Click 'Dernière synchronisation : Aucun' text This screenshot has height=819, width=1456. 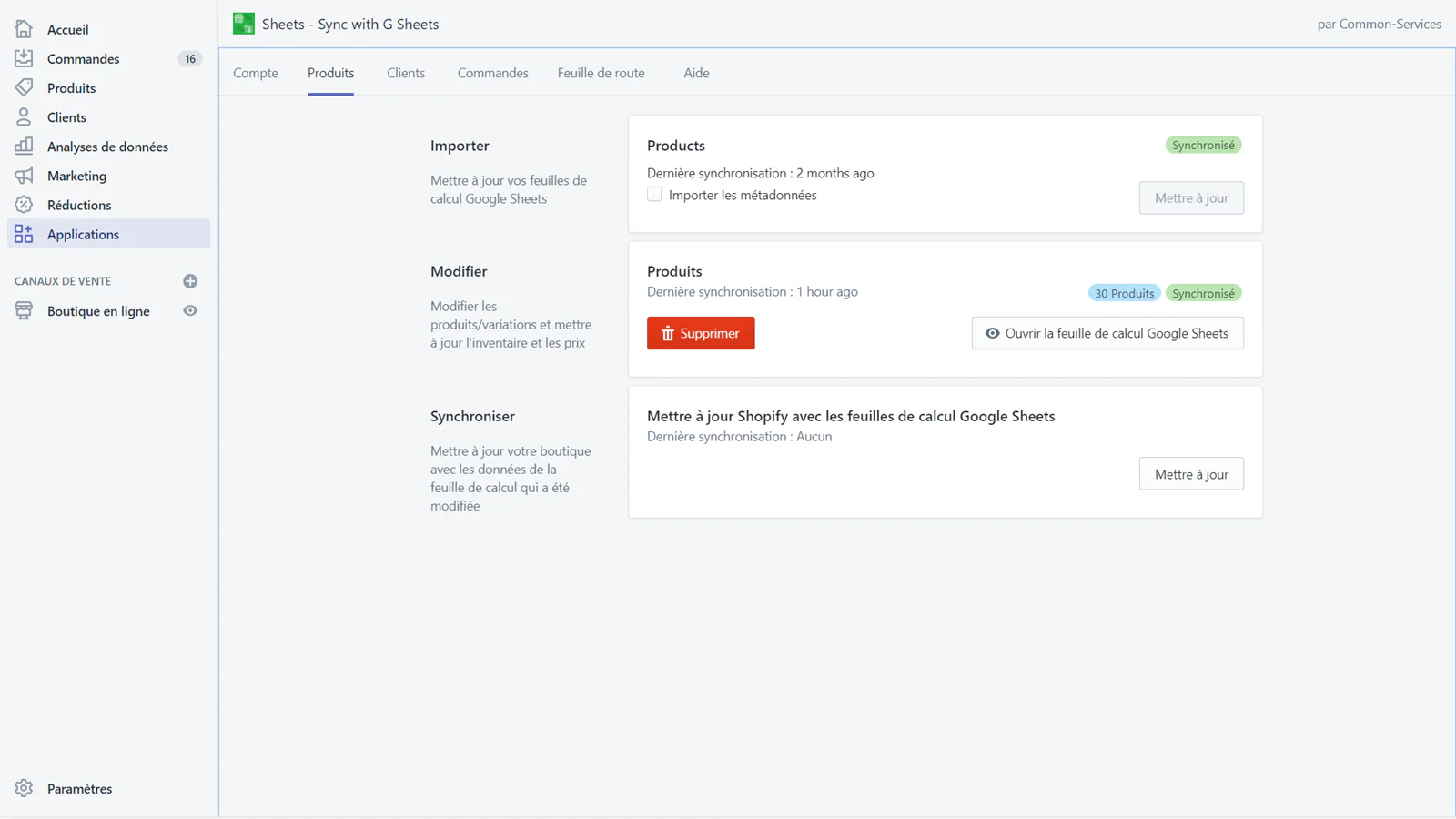[x=740, y=436]
